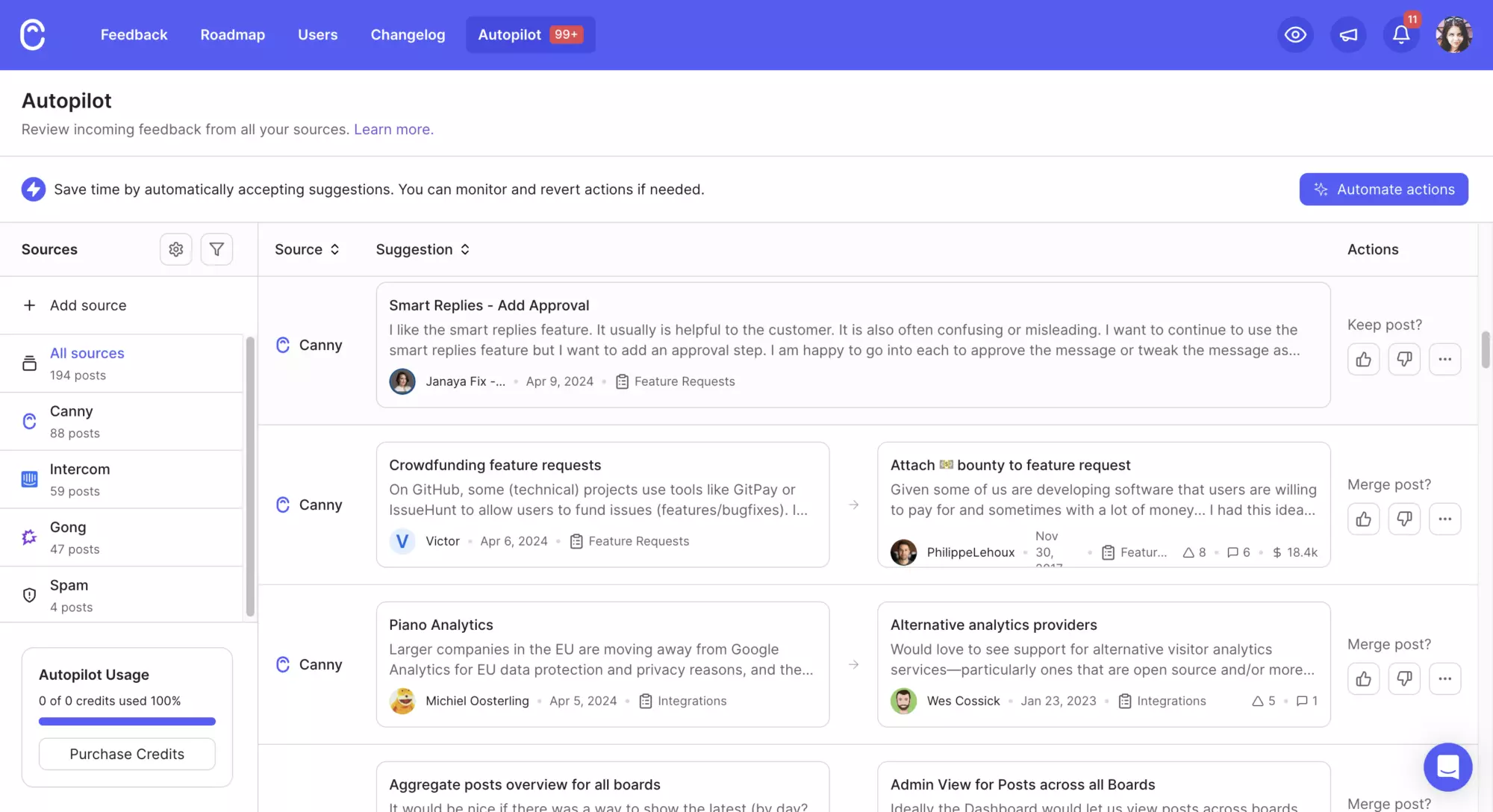Toggle notification bell in top navigation
Image resolution: width=1493 pixels, height=812 pixels.
[1401, 34]
